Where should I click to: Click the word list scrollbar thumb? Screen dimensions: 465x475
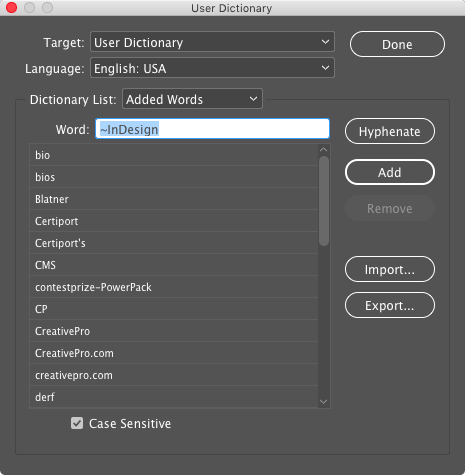click(324, 201)
